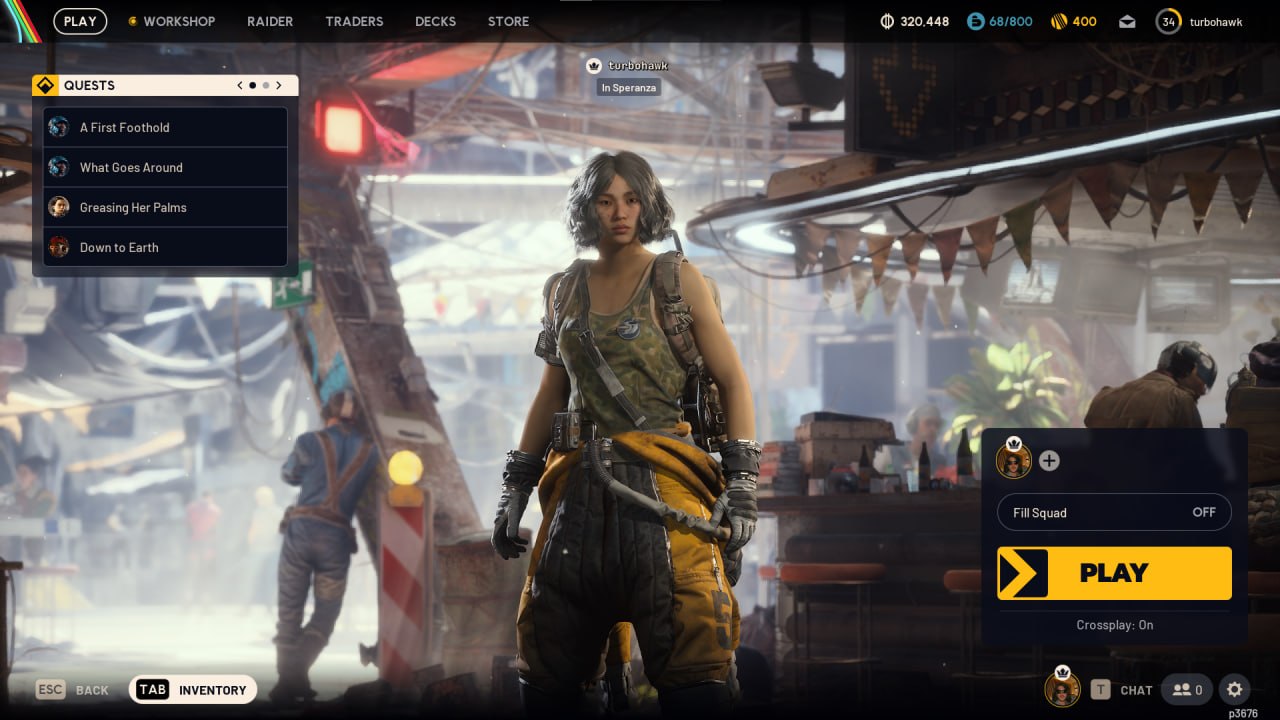Toggle the Crossplay: On setting
This screenshot has width=1280, height=720.
(1114, 625)
